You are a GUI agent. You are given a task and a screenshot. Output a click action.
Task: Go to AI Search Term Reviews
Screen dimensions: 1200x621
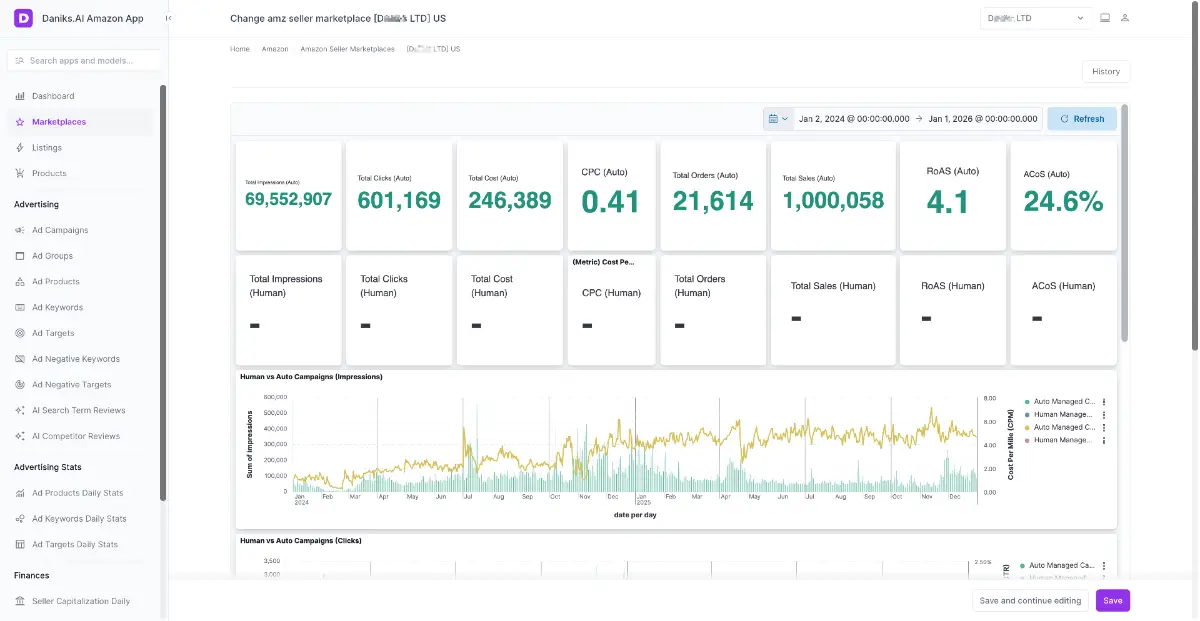(78, 410)
